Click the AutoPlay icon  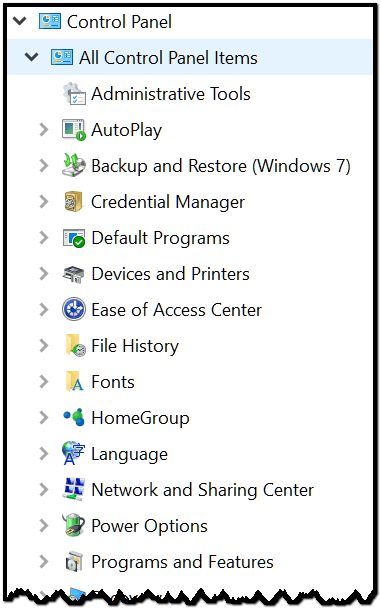[x=74, y=130]
